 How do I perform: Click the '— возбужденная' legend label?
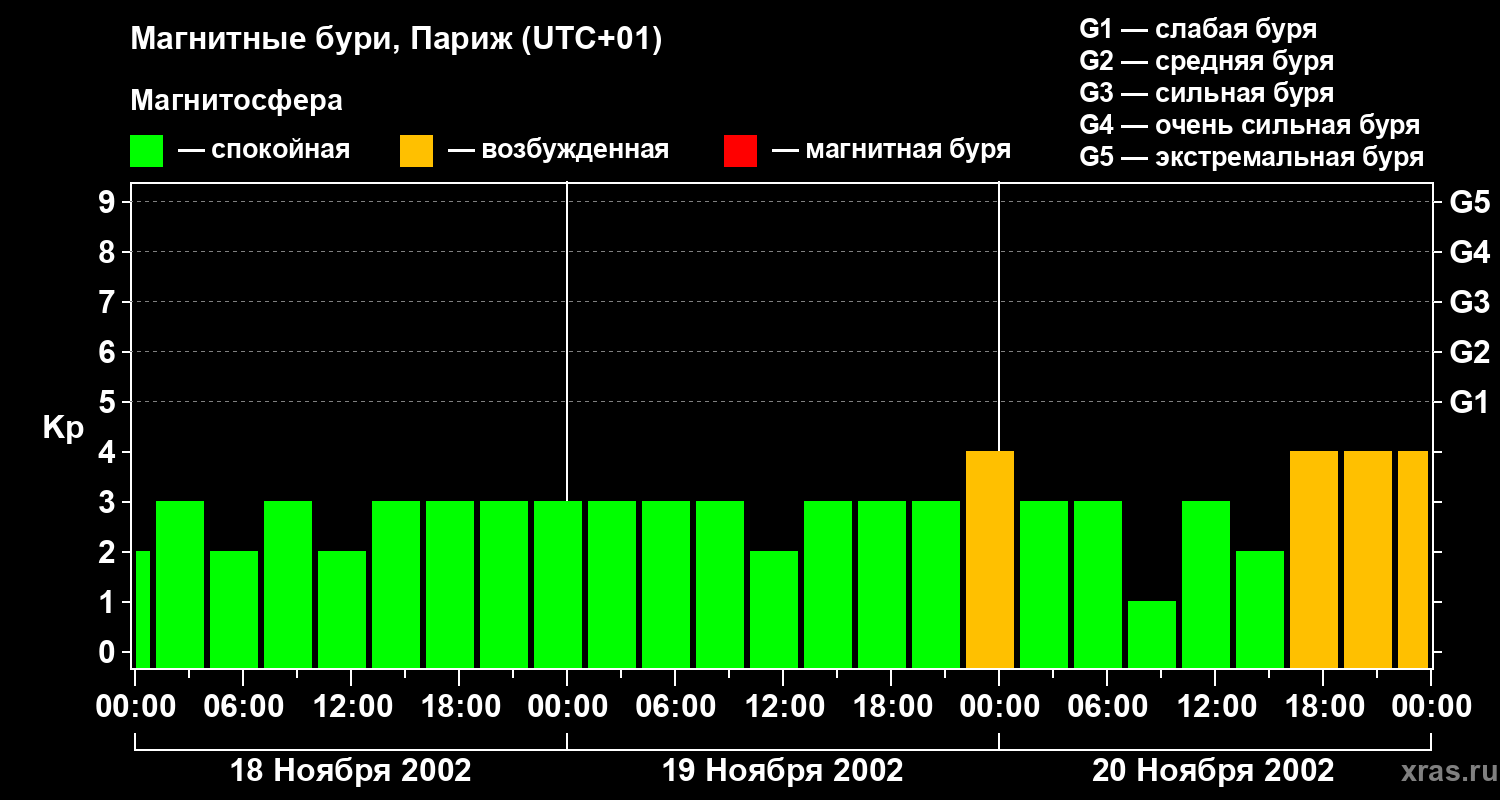[558, 150]
